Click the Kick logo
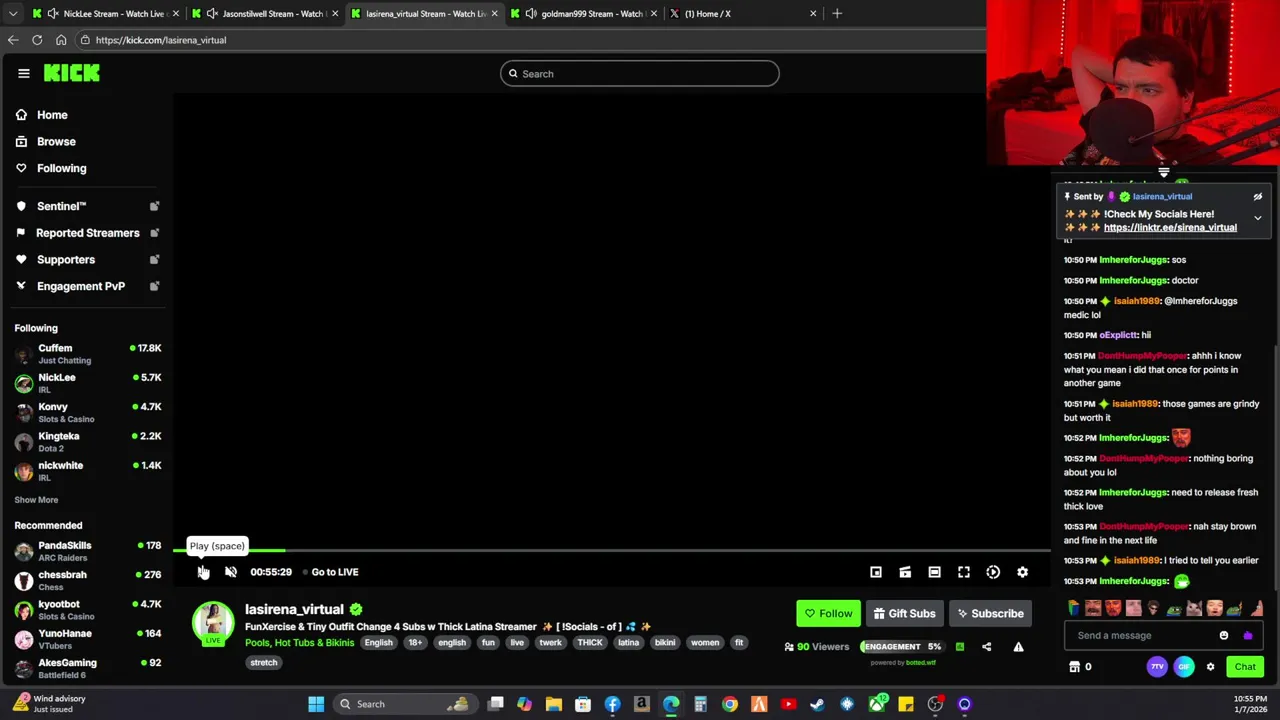Viewport: 1280px width, 720px height. point(72,73)
